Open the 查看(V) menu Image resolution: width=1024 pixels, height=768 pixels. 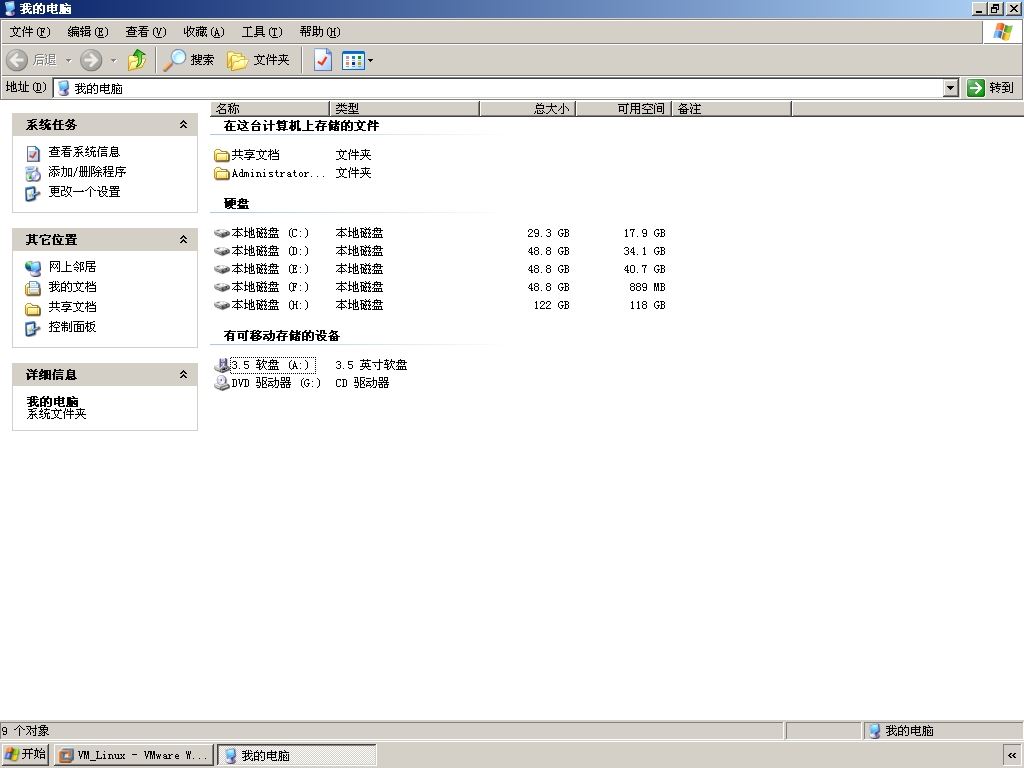[146, 32]
